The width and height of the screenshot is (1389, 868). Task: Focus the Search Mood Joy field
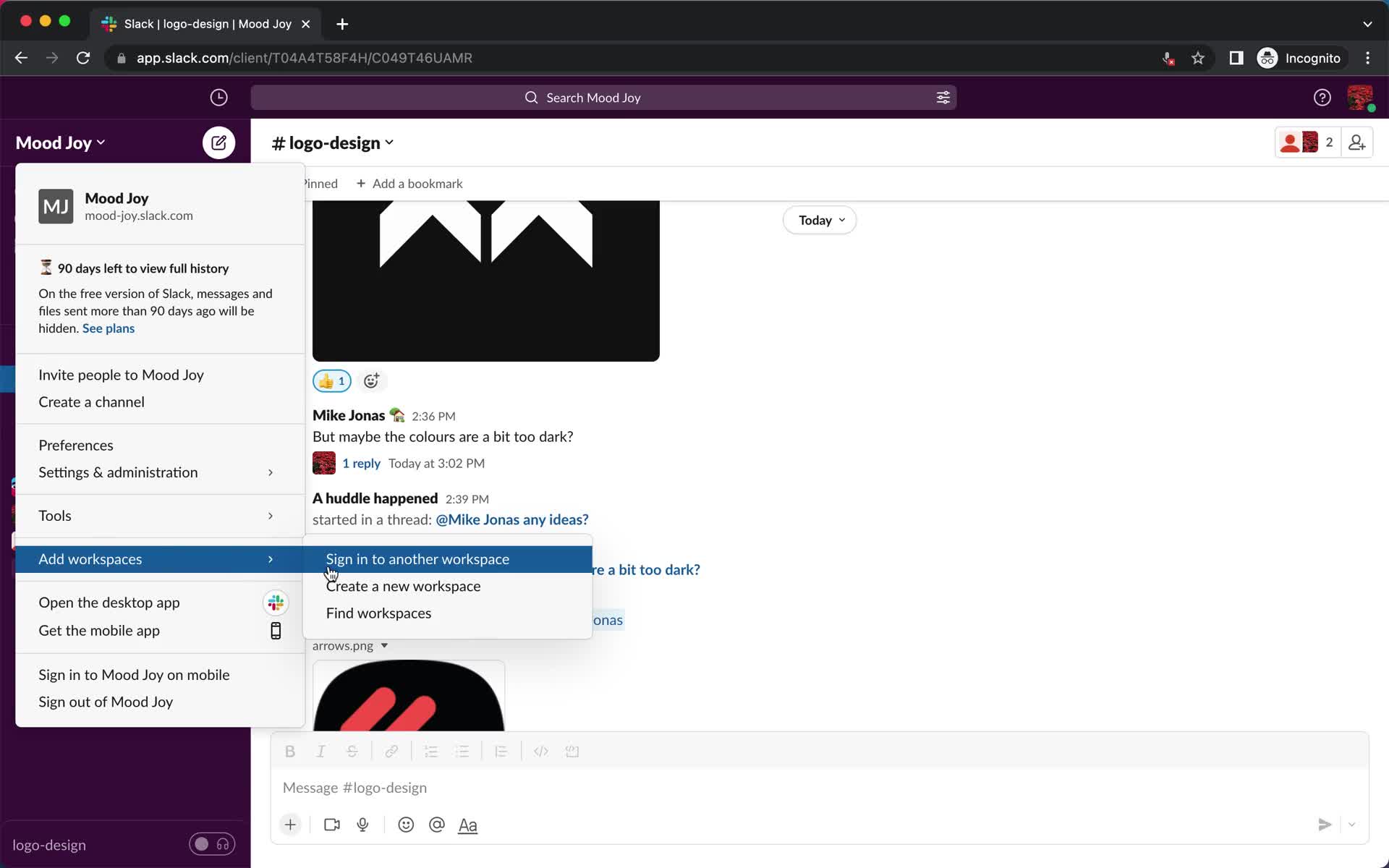click(603, 98)
